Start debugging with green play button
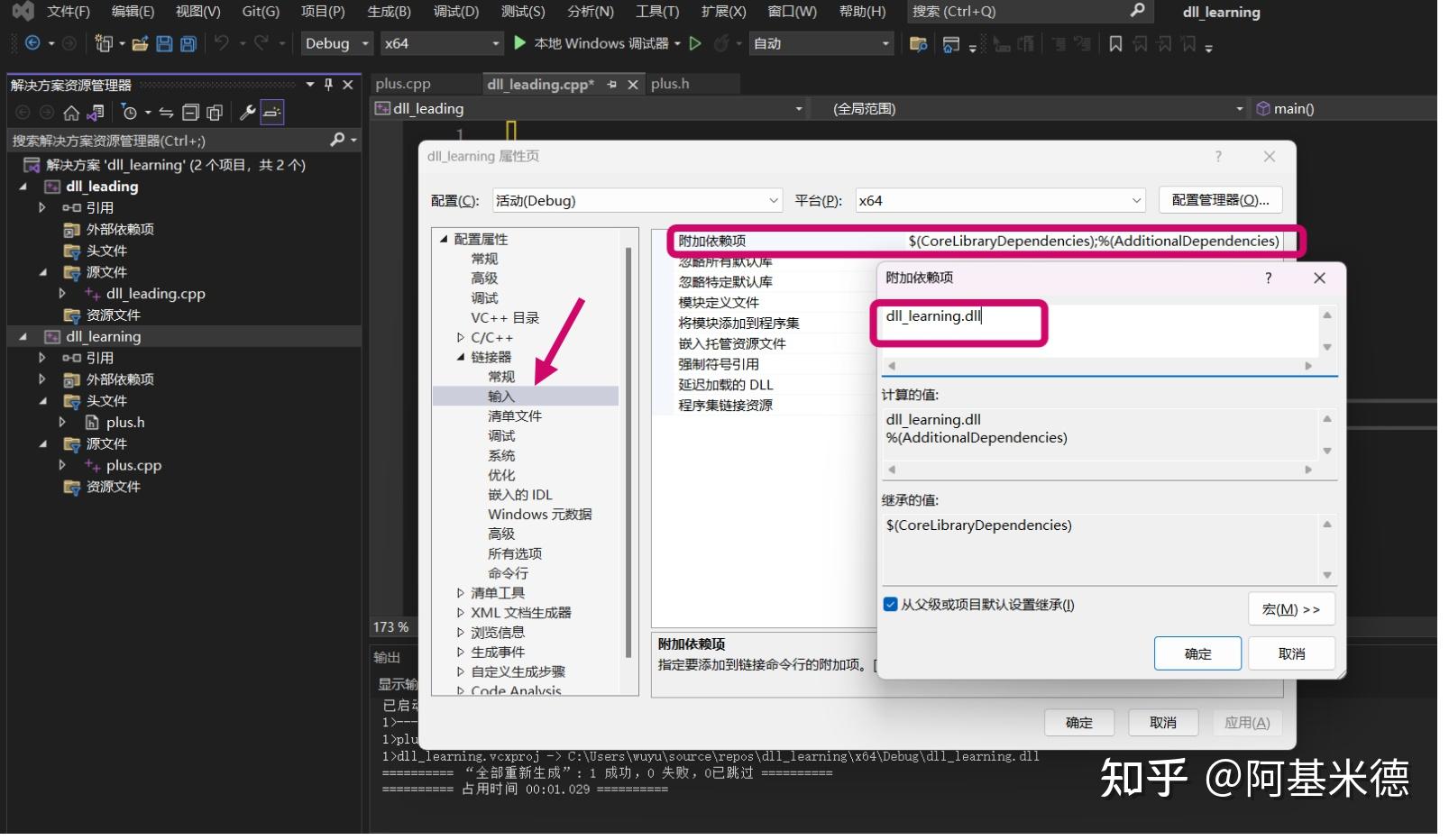 tap(519, 42)
